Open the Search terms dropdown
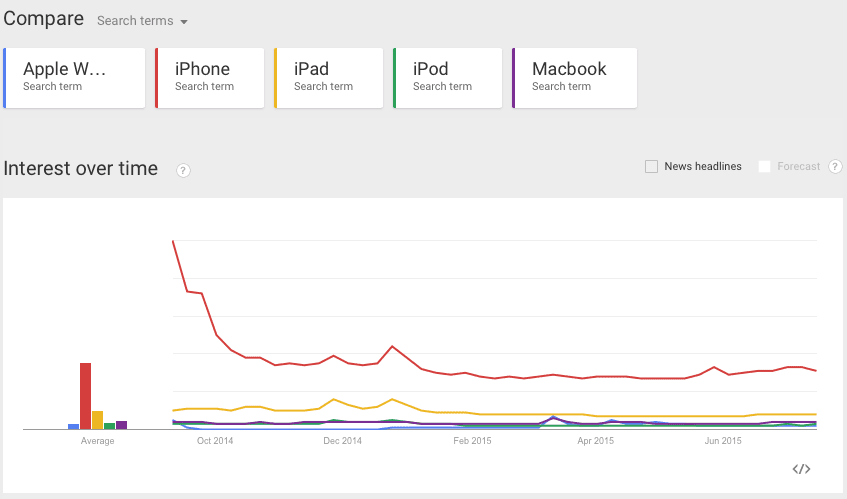 143,21
